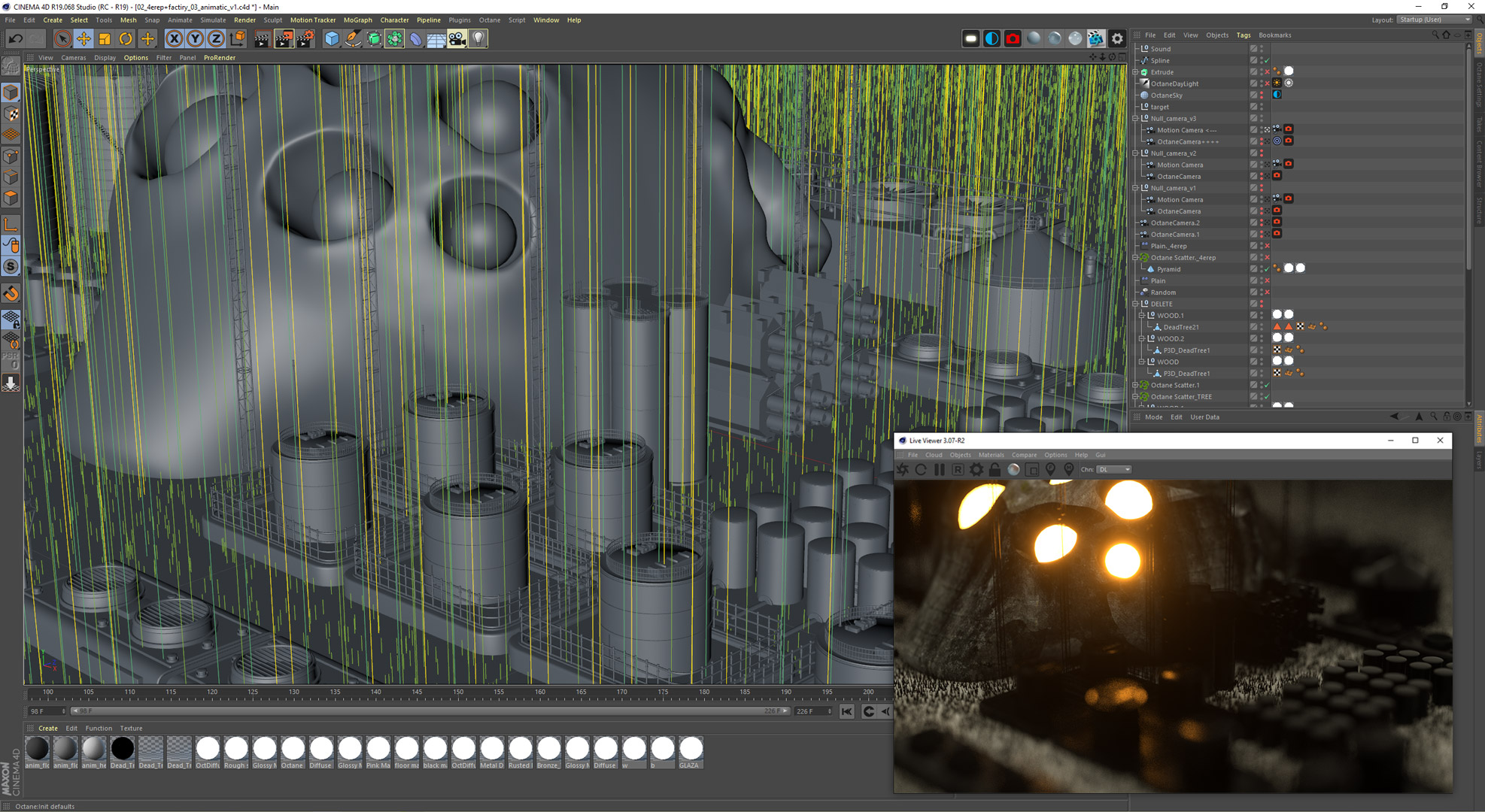The width and height of the screenshot is (1485, 812).
Task: Toggle the Y axis lock
Action: coord(195,38)
